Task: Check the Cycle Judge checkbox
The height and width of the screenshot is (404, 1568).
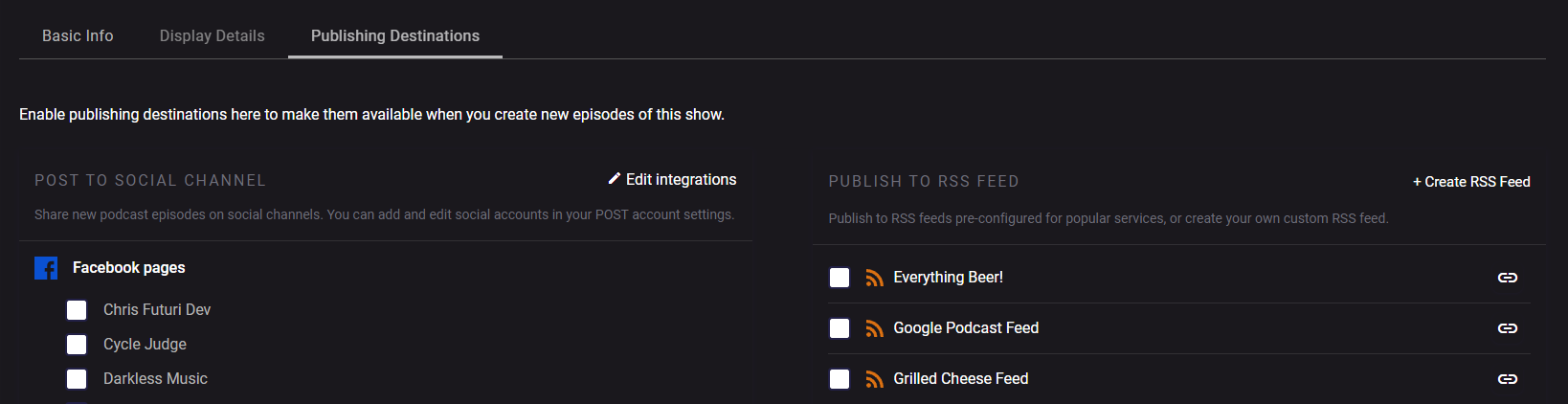Action: pos(77,345)
